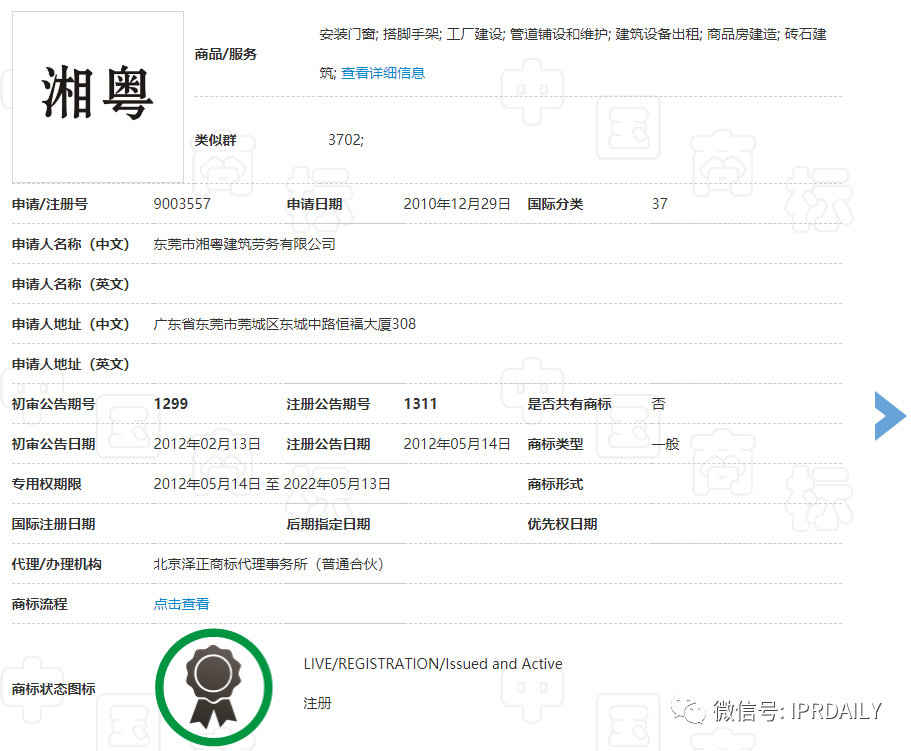Click the 专用权期限 label
This screenshot has width=911, height=751.
[46, 484]
